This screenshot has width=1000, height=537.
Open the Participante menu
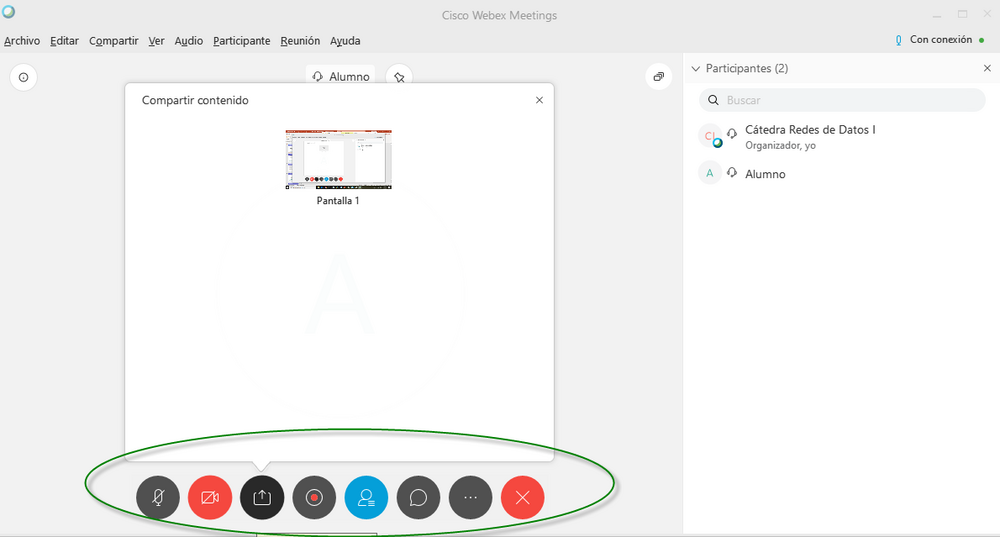[242, 41]
